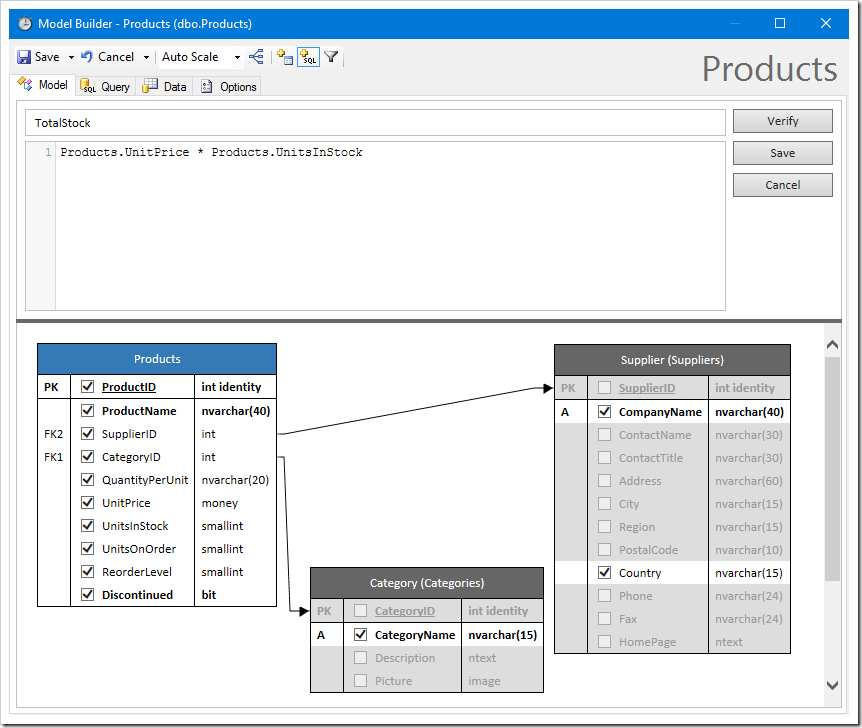
Task: Check the HomePage checkbox
Action: point(604,642)
